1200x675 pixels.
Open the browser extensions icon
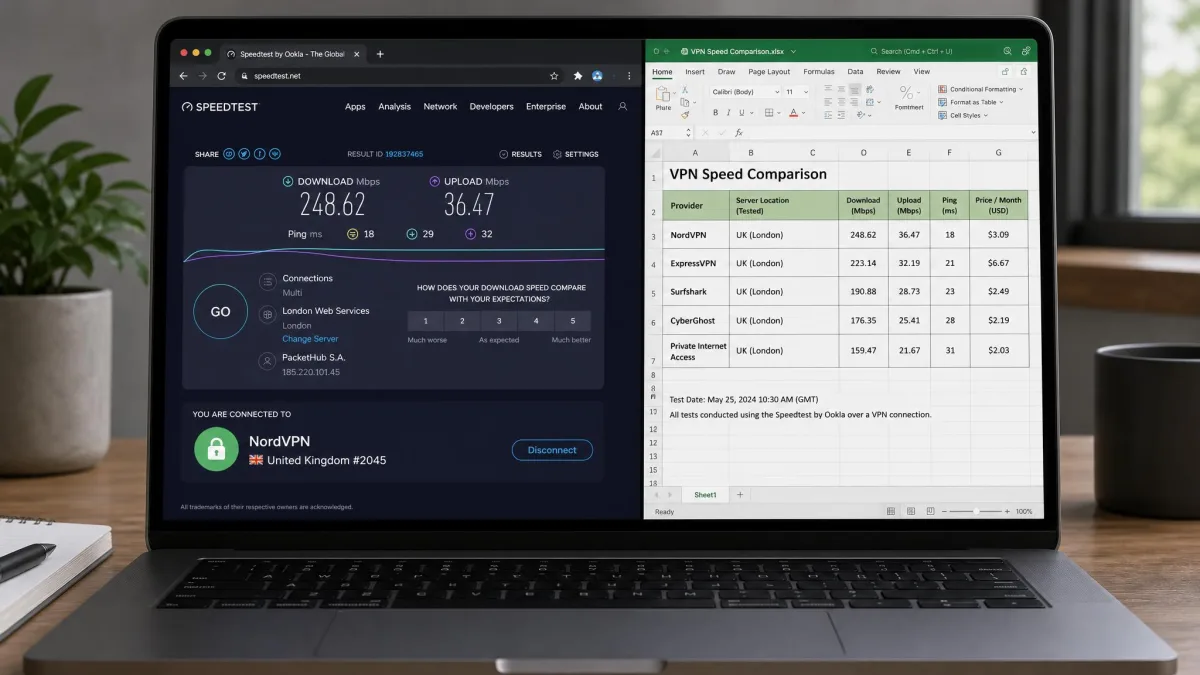[578, 75]
